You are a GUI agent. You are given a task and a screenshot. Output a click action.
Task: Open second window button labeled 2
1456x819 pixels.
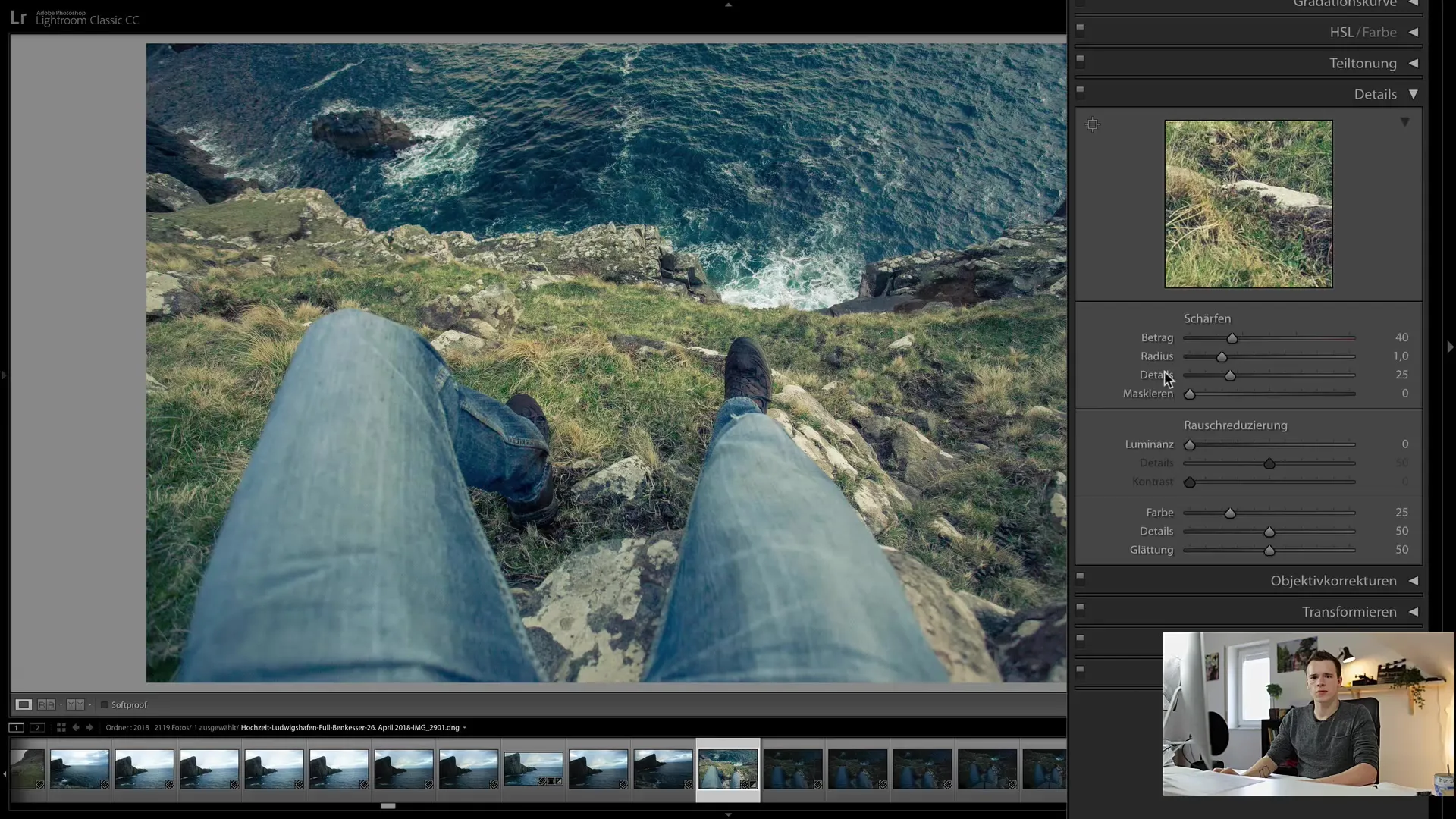pyautogui.click(x=37, y=727)
